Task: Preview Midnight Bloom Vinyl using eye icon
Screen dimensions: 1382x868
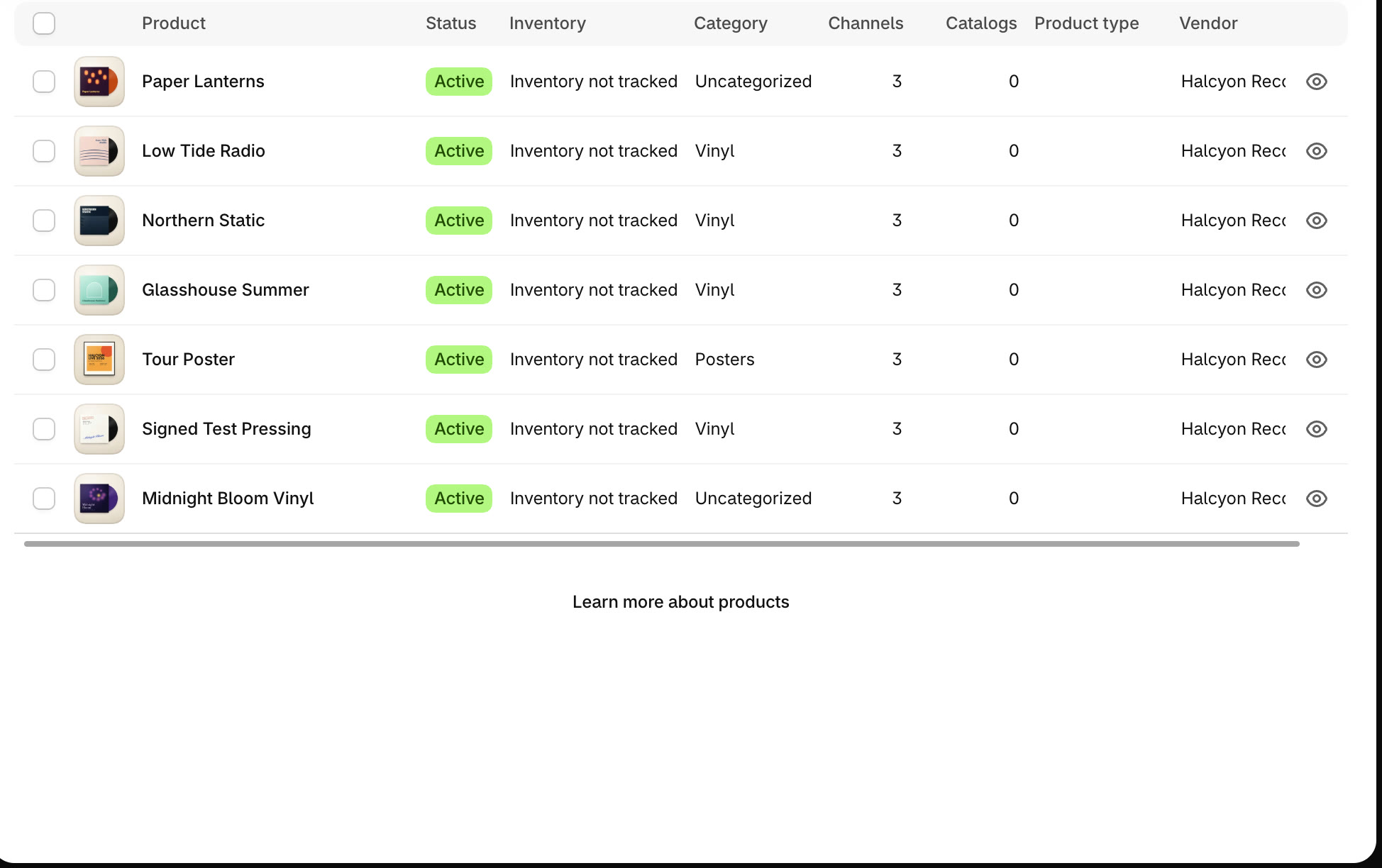Action: coord(1316,499)
